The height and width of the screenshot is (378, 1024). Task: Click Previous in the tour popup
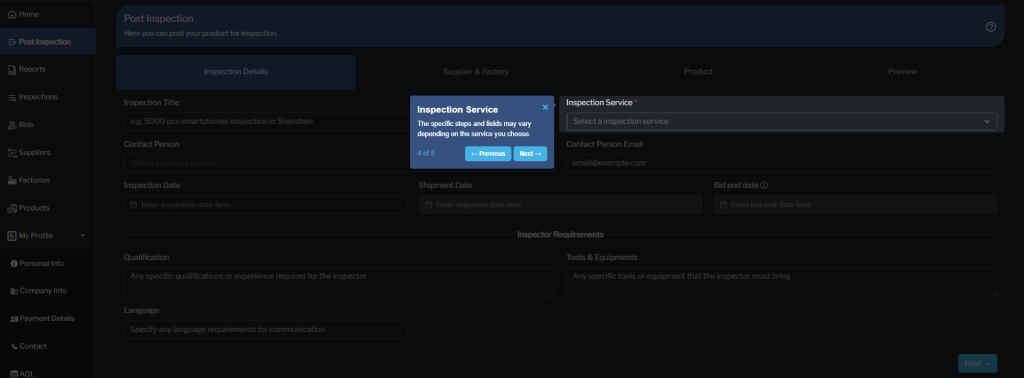(488, 154)
